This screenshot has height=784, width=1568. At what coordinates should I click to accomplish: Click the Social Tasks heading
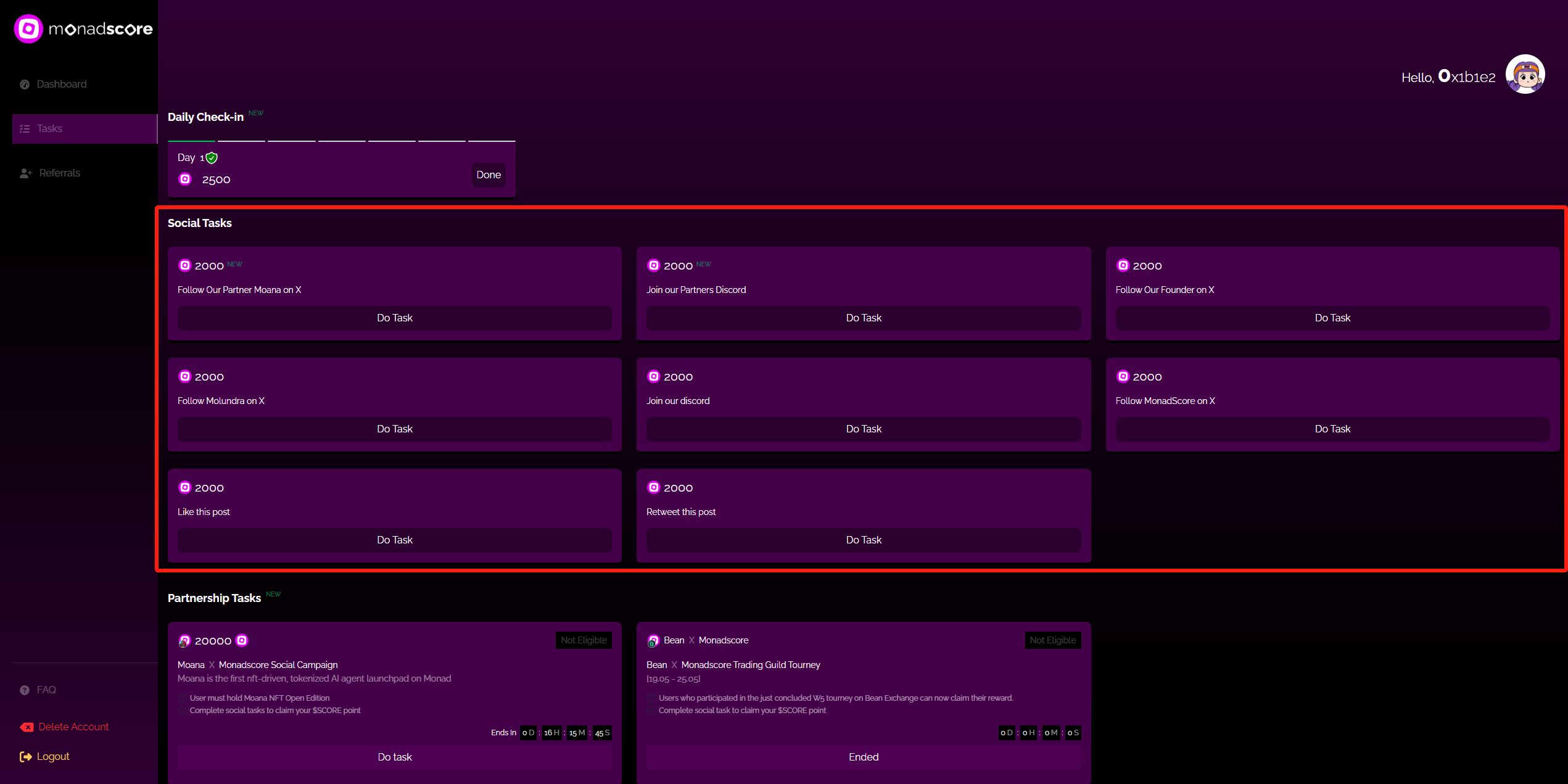200,223
